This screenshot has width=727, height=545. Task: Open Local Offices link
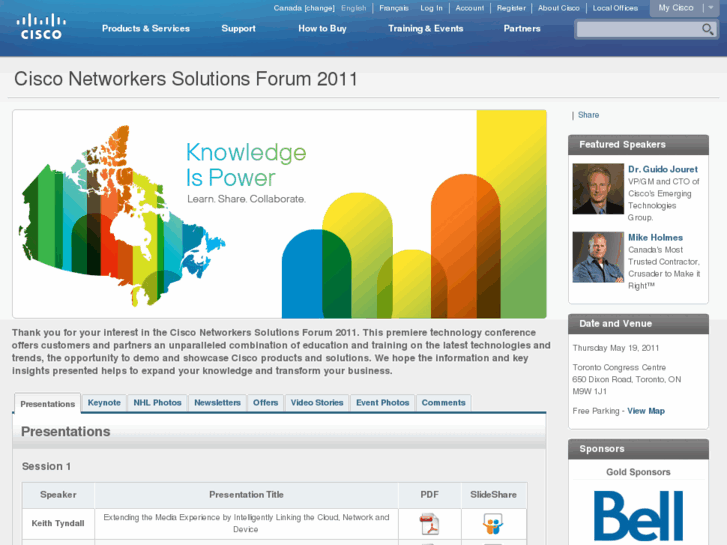[x=615, y=8]
